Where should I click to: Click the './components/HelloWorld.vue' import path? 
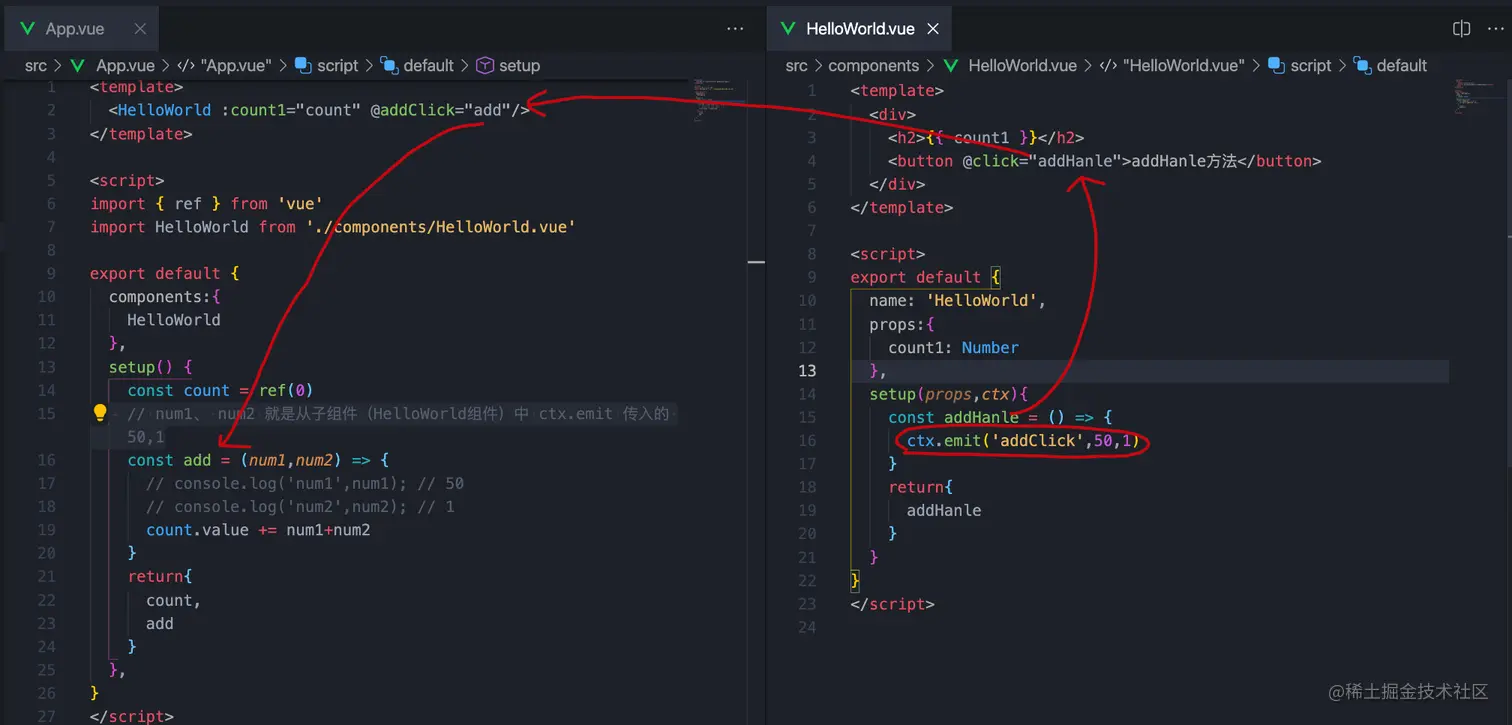pyautogui.click(x=441, y=227)
